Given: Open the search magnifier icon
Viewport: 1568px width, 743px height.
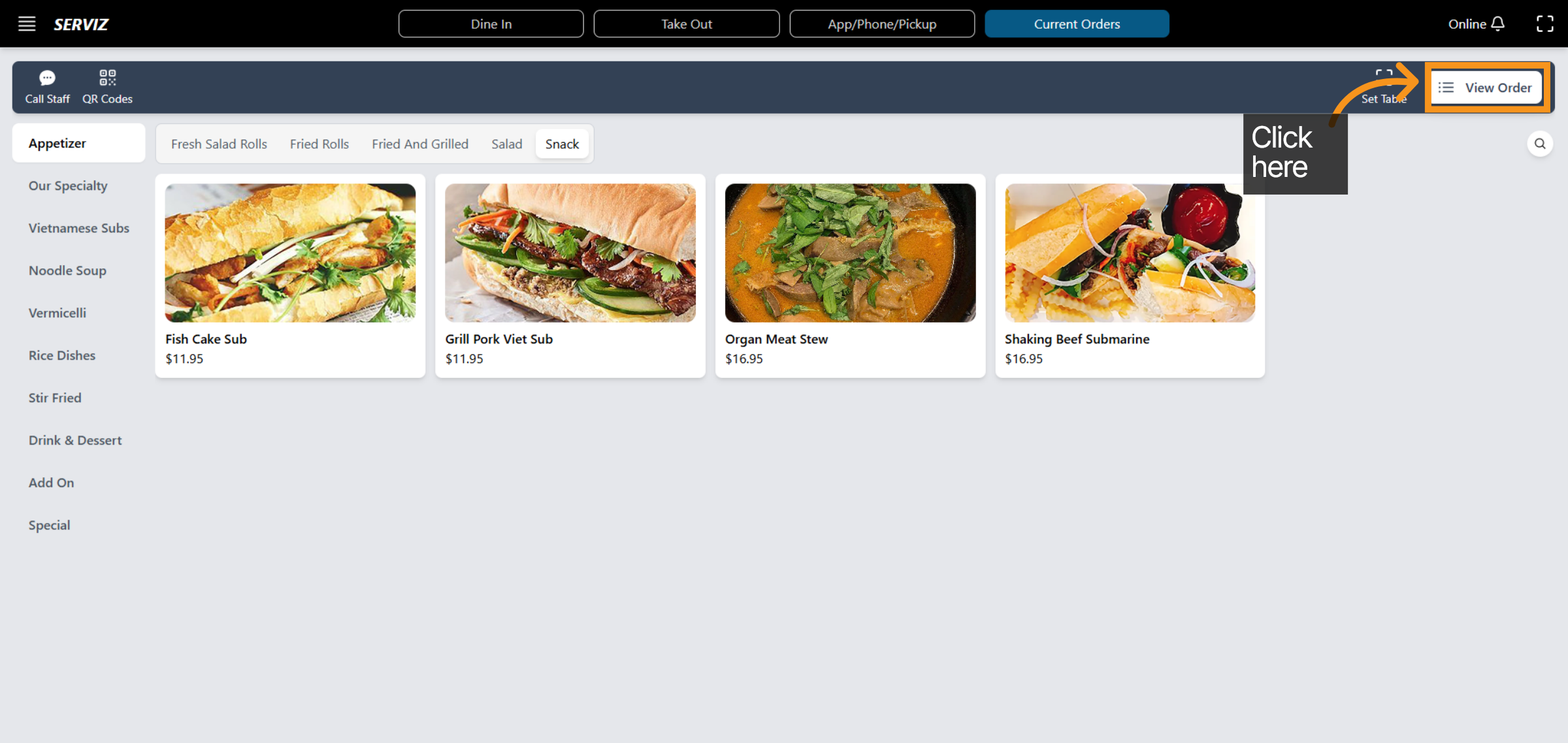Looking at the screenshot, I should pyautogui.click(x=1540, y=144).
